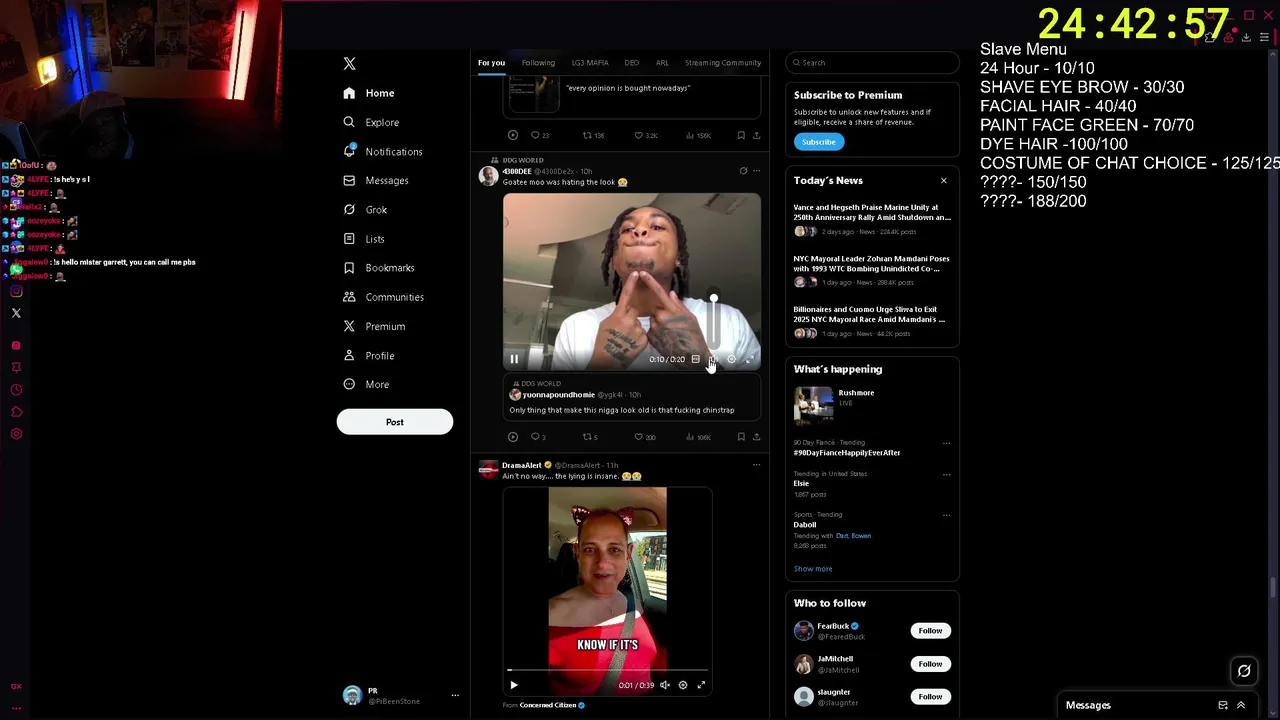Follow FearBuck

(x=930, y=631)
